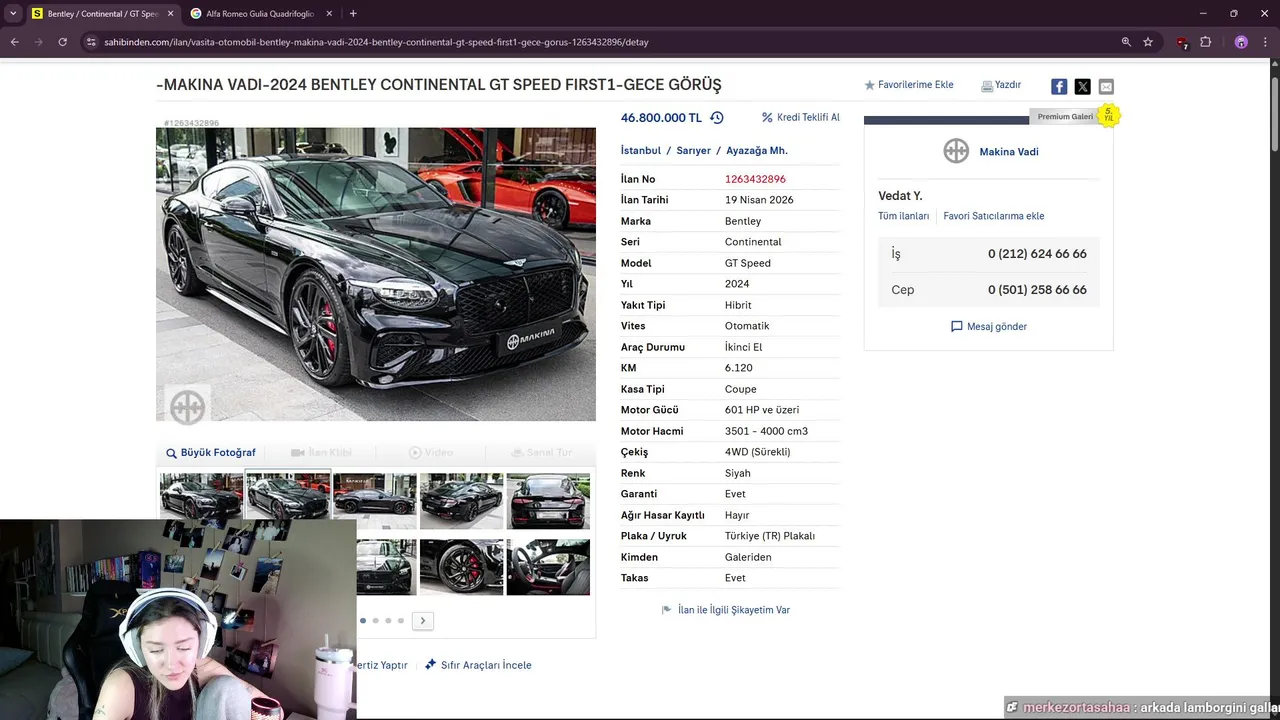The width and height of the screenshot is (1280, 720).
Task: Select the highlighted second car thumbnail
Action: (288, 501)
